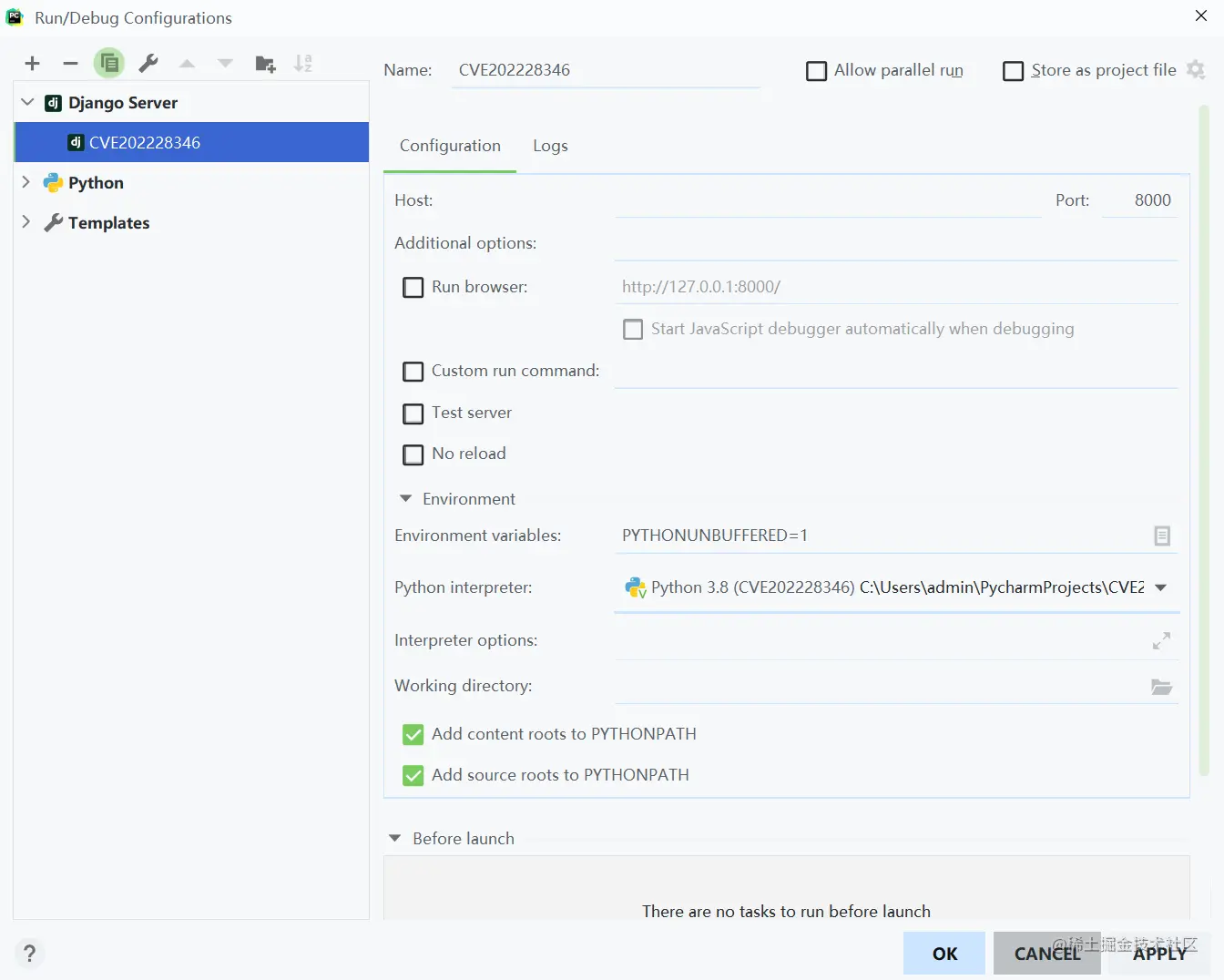Copy the selected configuration

coord(109,63)
